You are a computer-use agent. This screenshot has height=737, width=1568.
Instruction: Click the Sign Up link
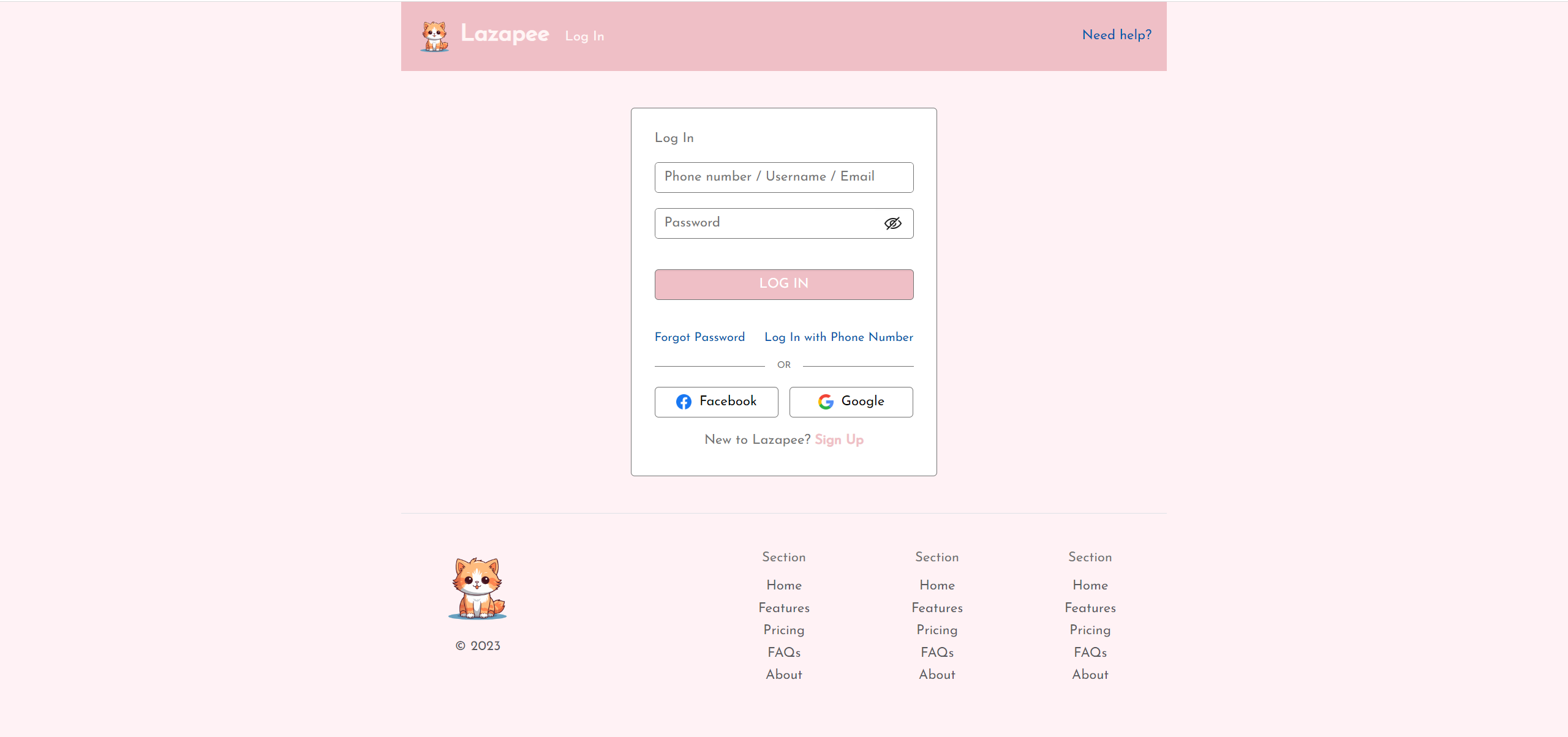point(839,440)
